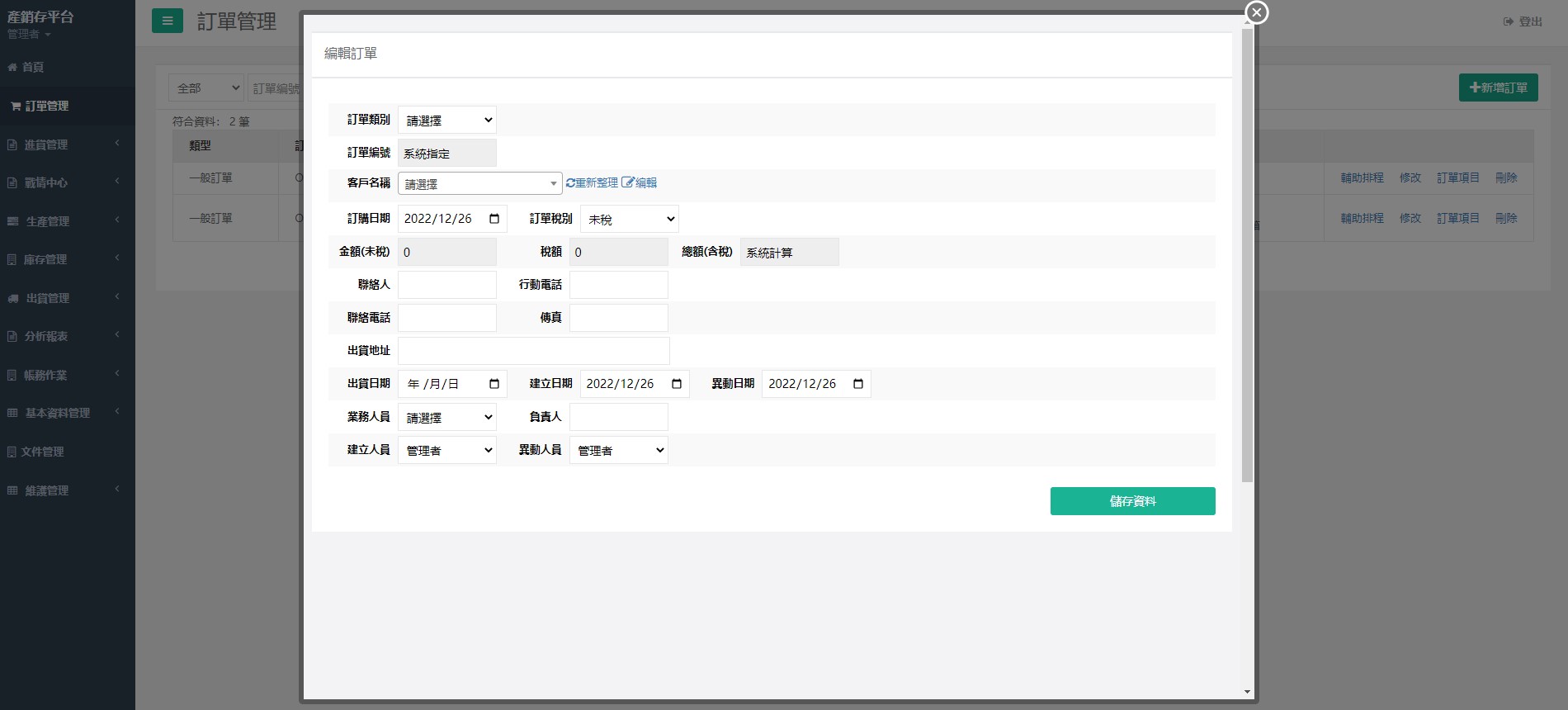Screen dimensions: 1568x710
Task: Click the scrollbar down arrow in the dialog
Action: tap(1247, 692)
